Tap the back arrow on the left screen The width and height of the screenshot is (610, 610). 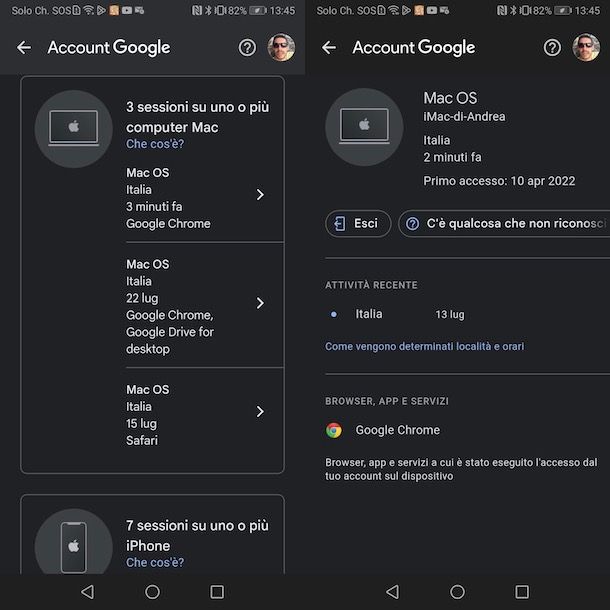click(24, 47)
